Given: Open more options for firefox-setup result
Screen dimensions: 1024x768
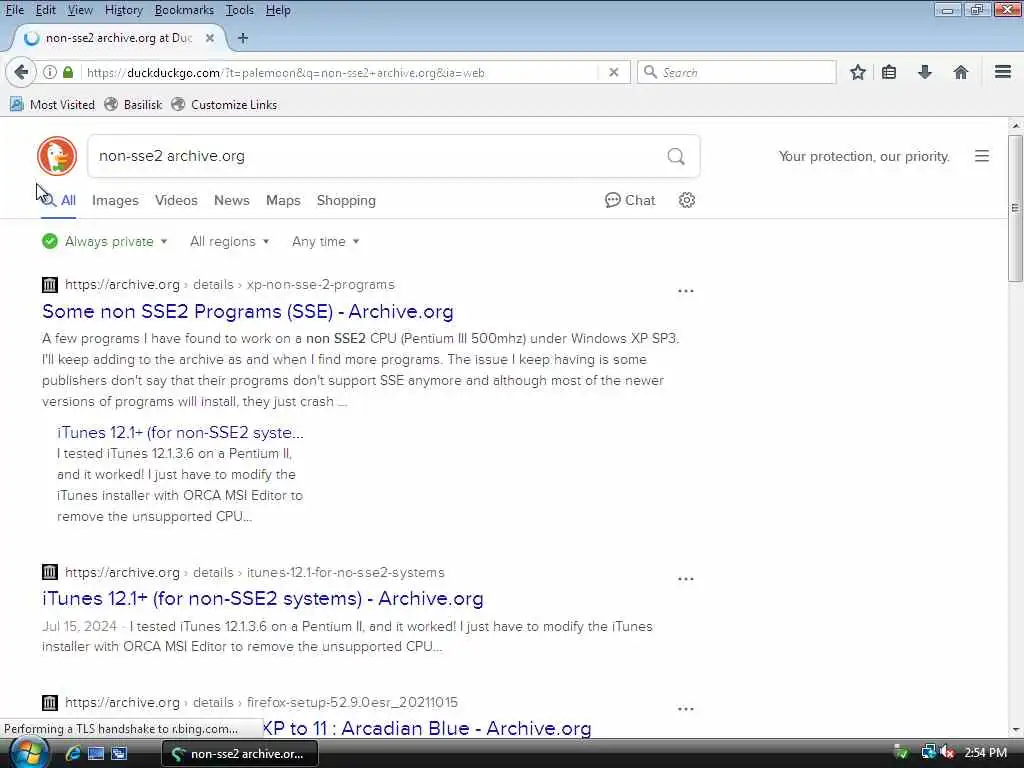Looking at the screenshot, I should (x=686, y=709).
